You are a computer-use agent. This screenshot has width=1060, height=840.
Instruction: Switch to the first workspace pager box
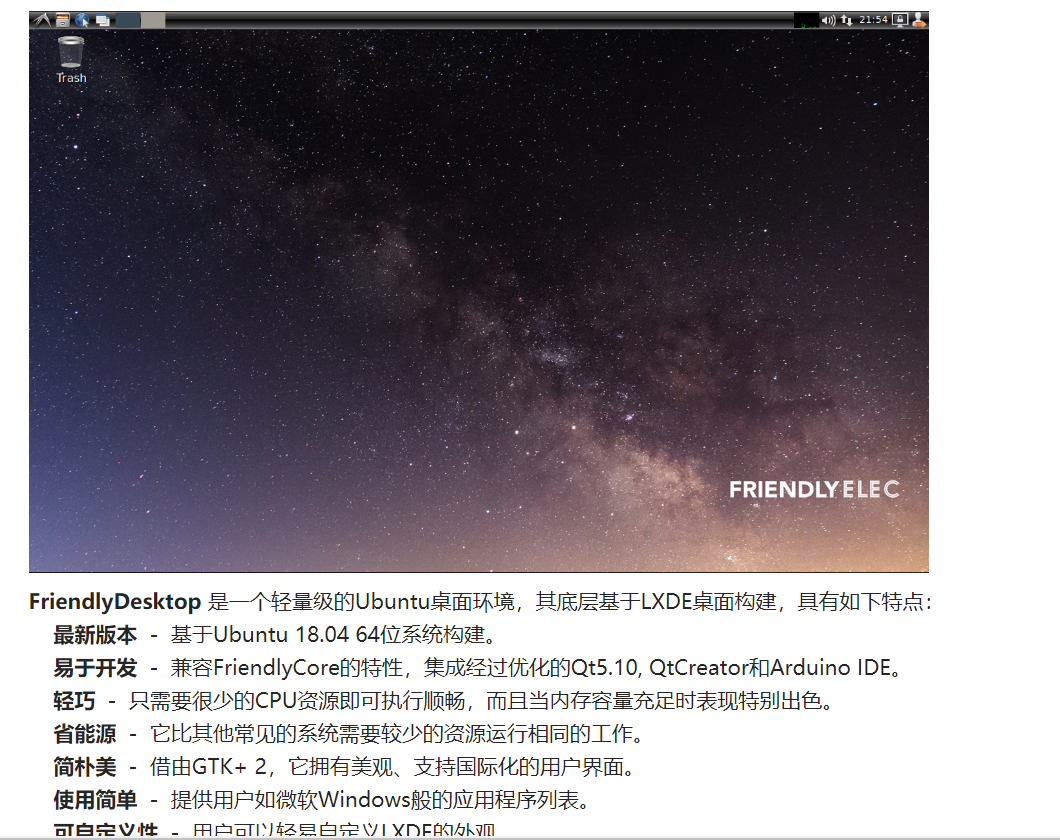(128, 20)
